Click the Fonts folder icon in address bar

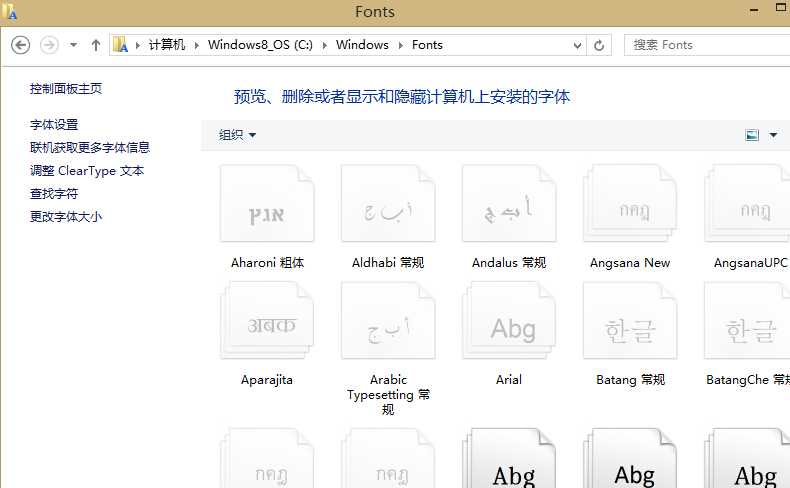(x=120, y=45)
